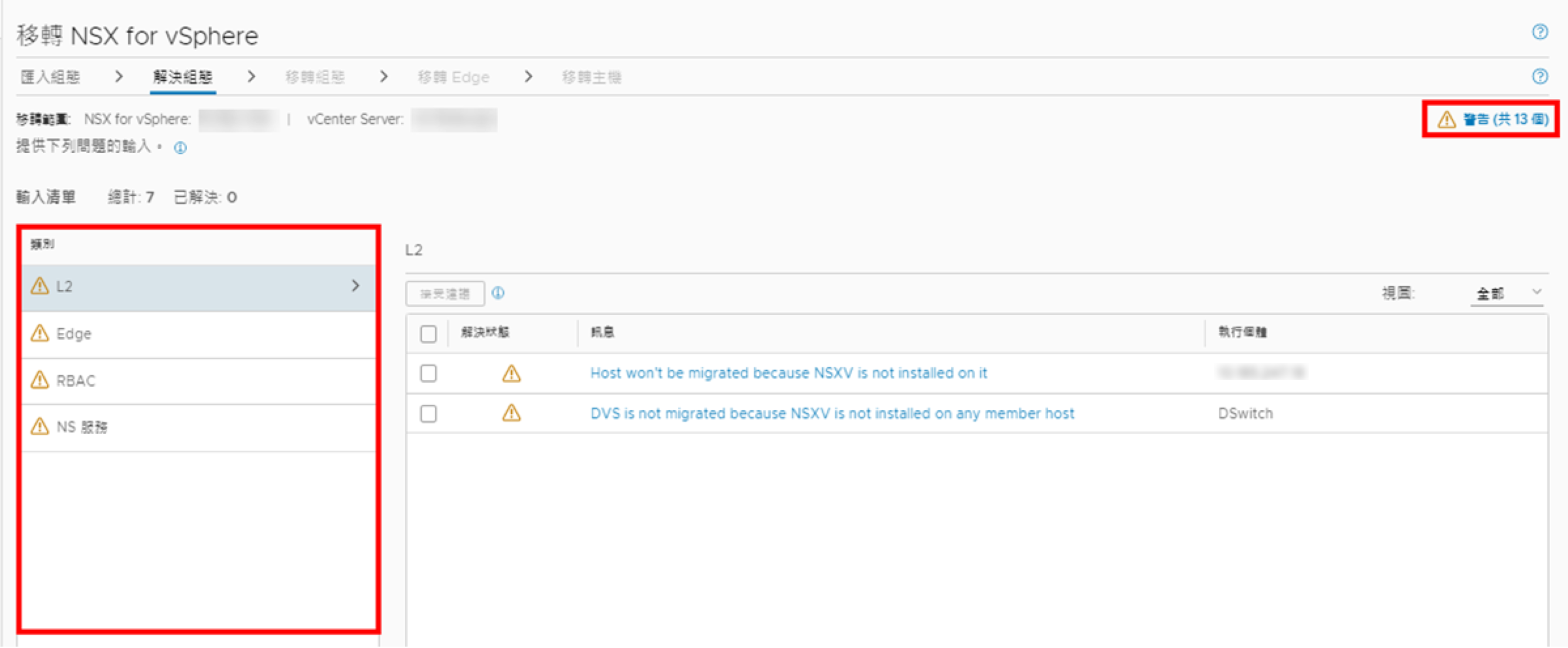1568x648 pixels.
Task: Open the help icon beside the page title
Action: [1539, 32]
